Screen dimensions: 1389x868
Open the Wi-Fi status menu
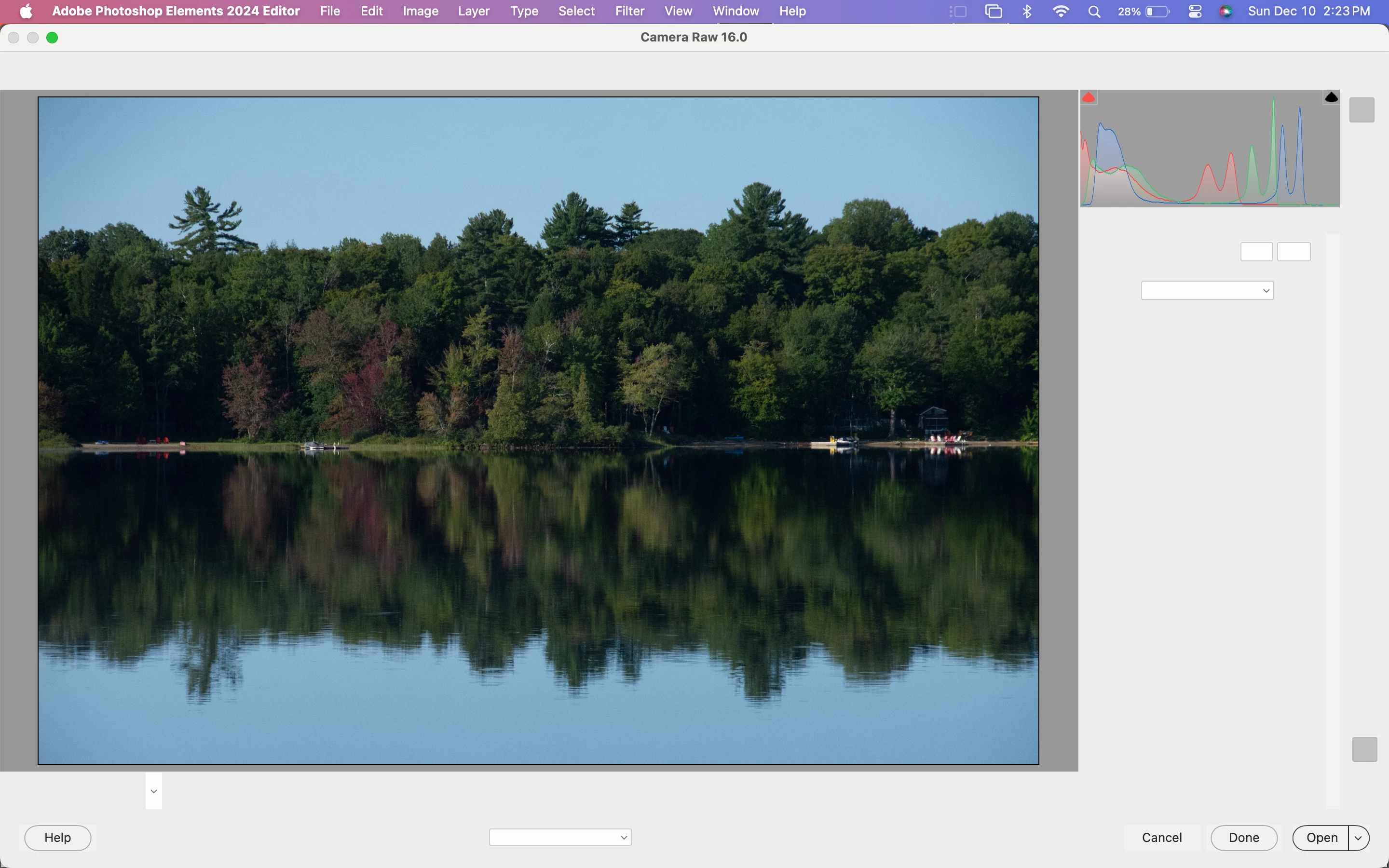coord(1061,12)
